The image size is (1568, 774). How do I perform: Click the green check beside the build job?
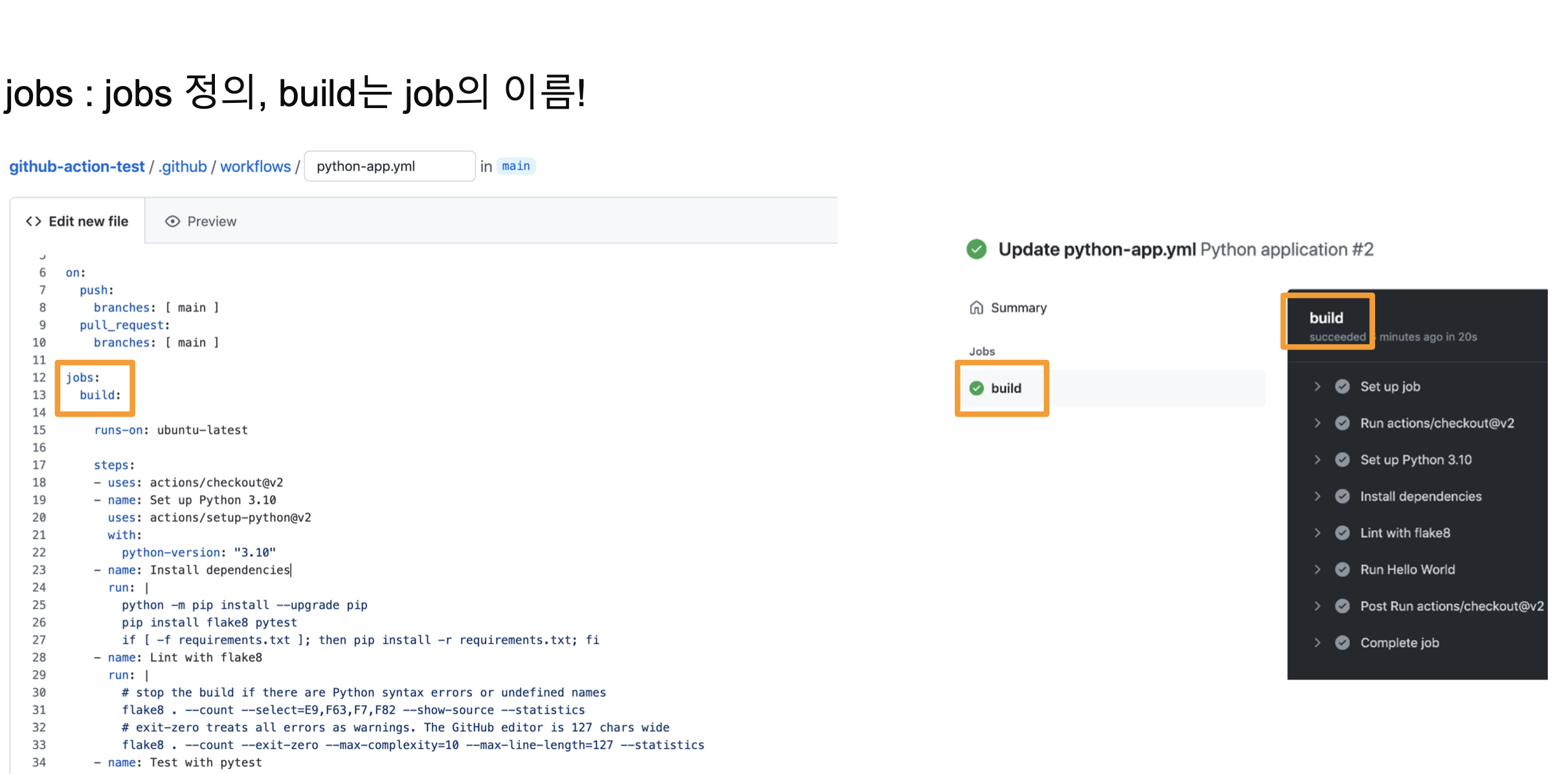click(976, 388)
